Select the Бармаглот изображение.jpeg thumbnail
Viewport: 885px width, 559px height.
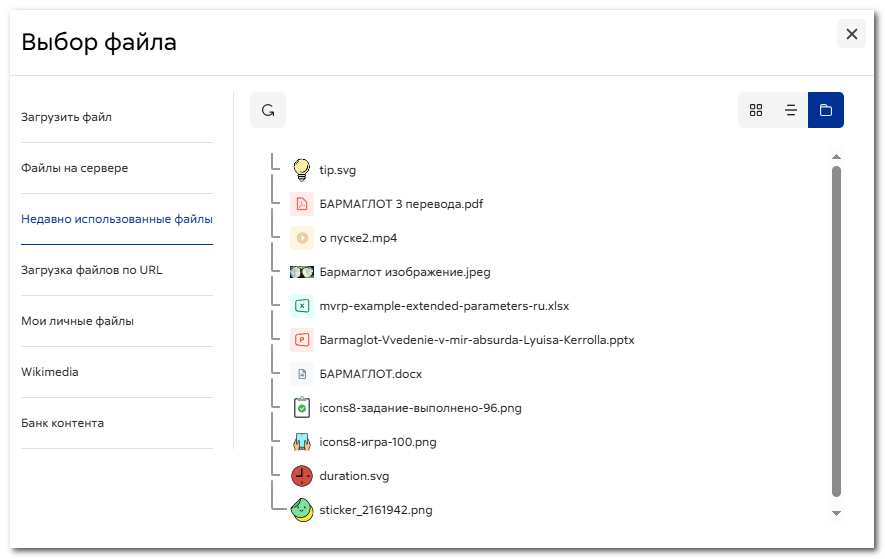point(302,272)
